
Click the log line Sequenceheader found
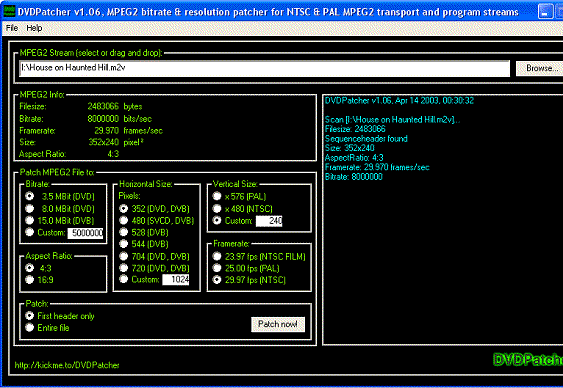[x=366, y=139]
